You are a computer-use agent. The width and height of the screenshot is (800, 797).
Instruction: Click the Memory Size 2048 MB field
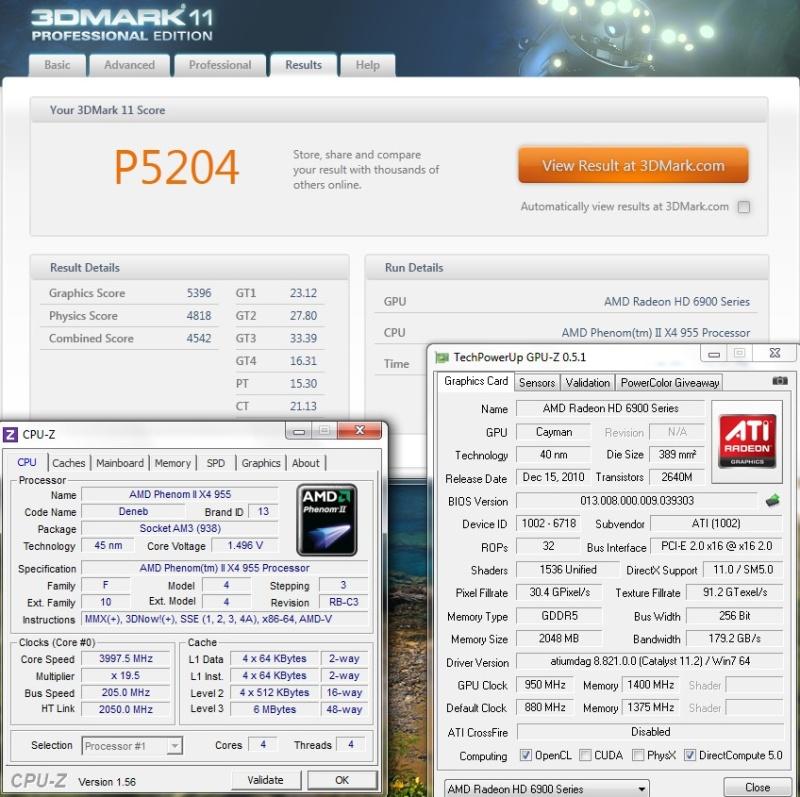tap(559, 638)
